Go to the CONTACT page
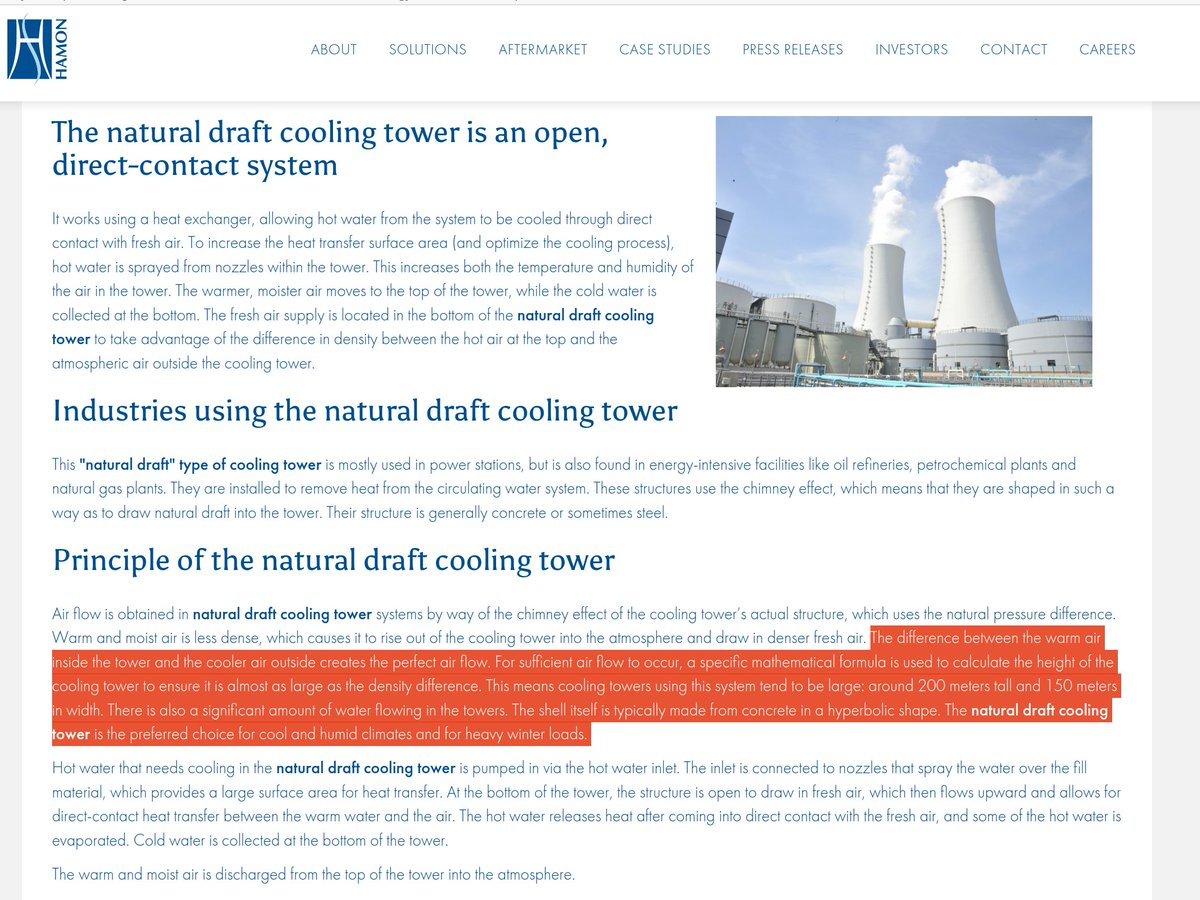Viewport: 1200px width, 900px height. pyautogui.click(x=1014, y=49)
